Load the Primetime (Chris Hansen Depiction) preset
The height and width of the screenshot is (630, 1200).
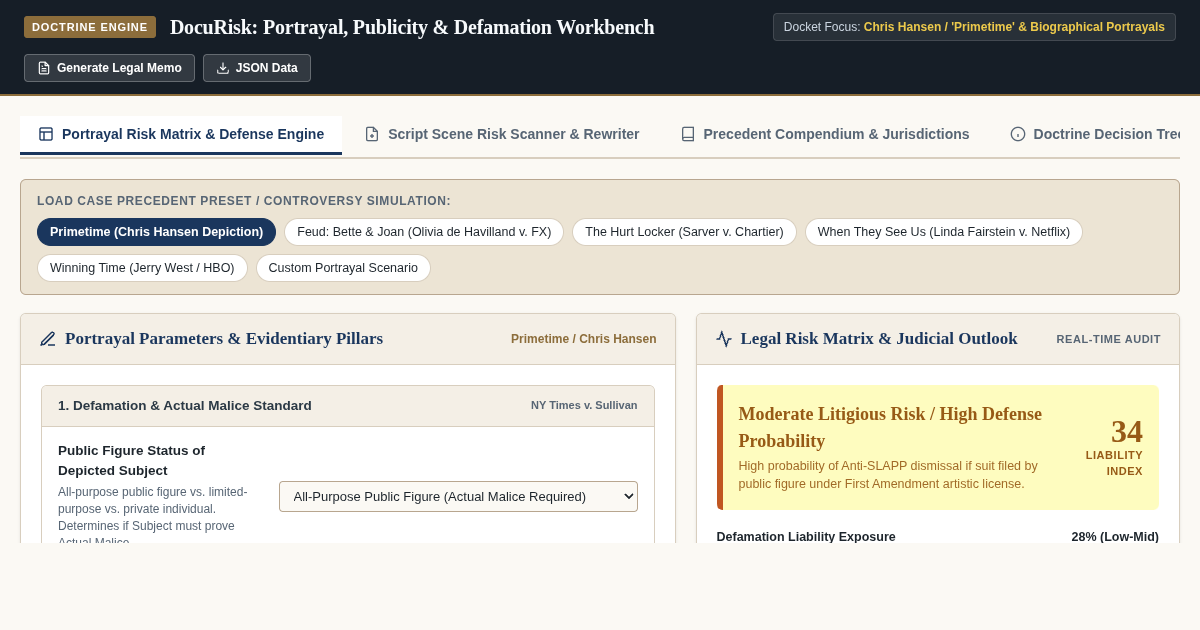coord(156,232)
